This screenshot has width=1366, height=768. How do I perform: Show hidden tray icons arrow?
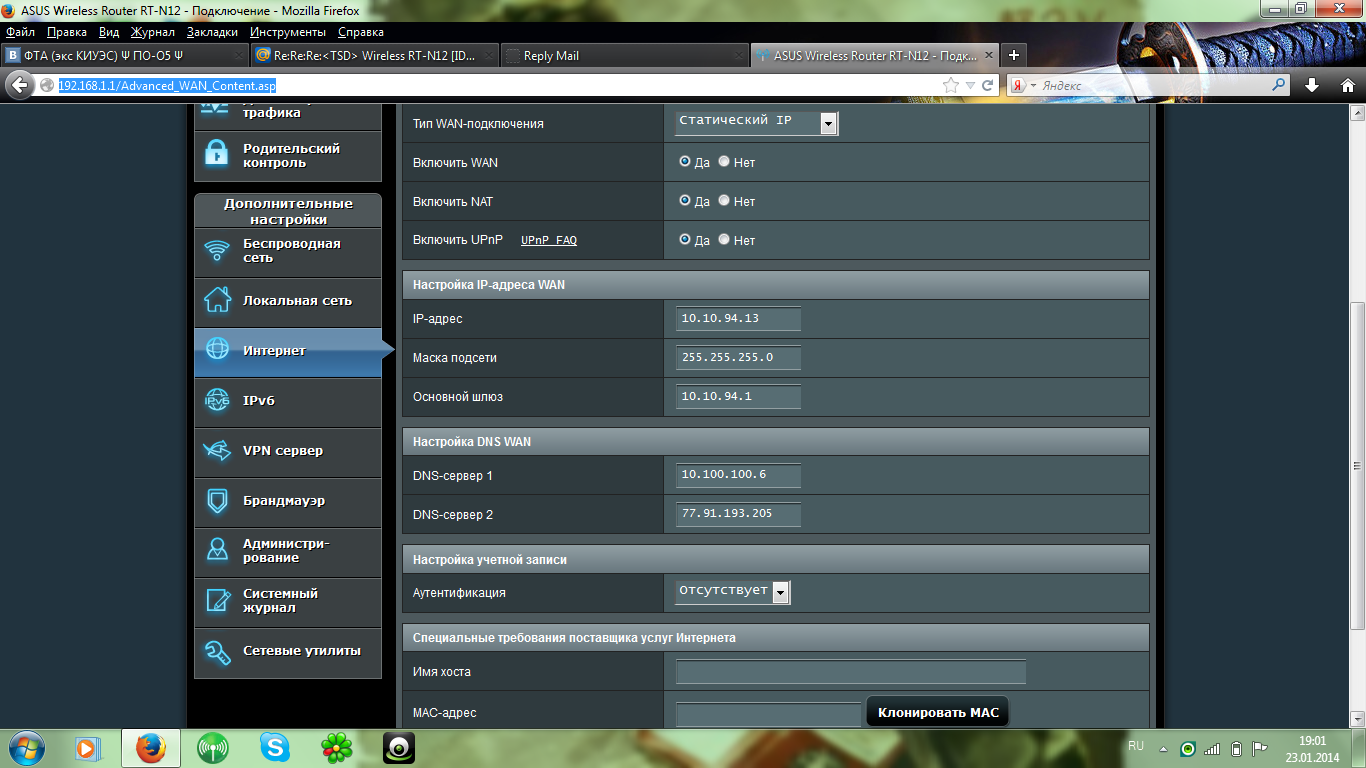[1163, 749]
